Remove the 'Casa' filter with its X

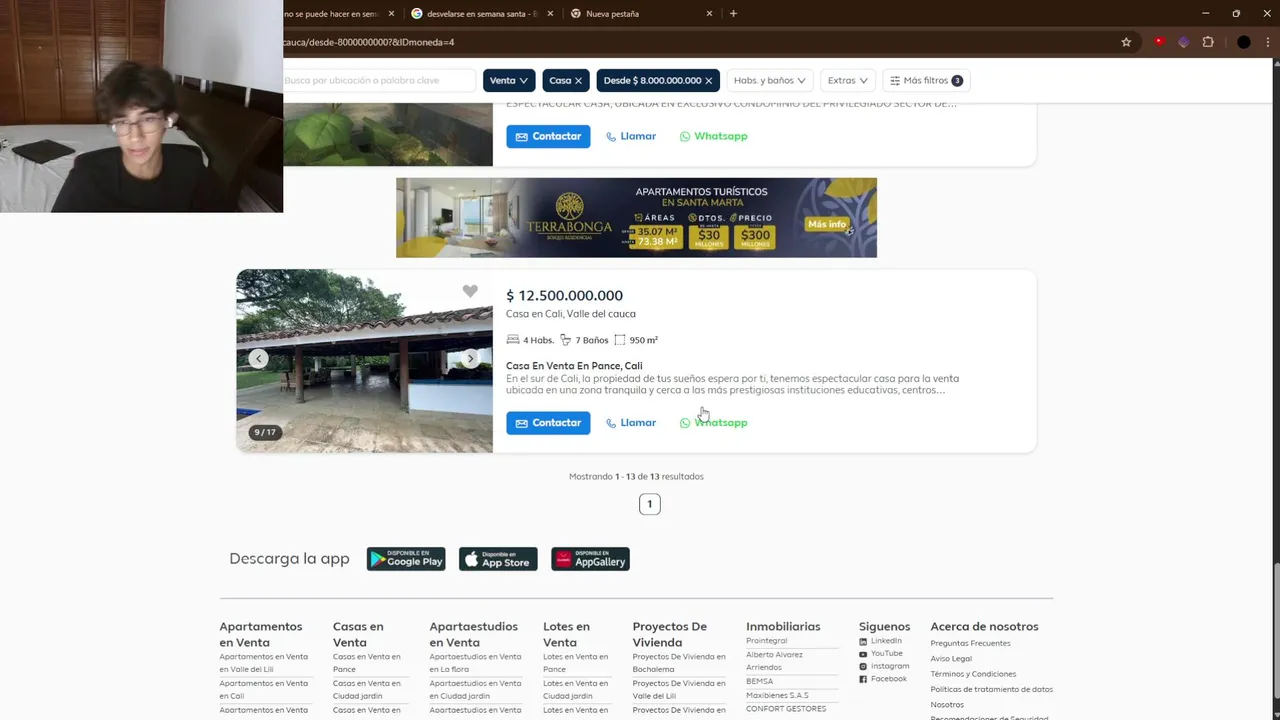pos(578,81)
